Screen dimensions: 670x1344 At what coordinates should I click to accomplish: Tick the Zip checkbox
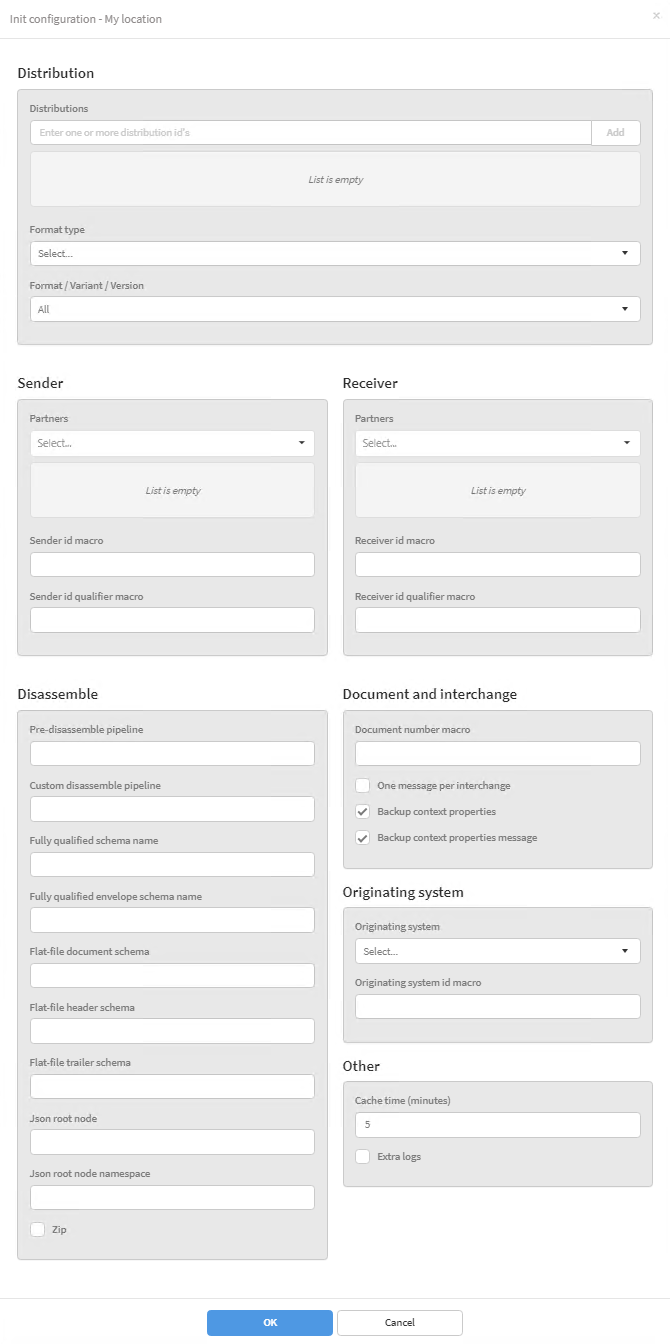point(38,1229)
